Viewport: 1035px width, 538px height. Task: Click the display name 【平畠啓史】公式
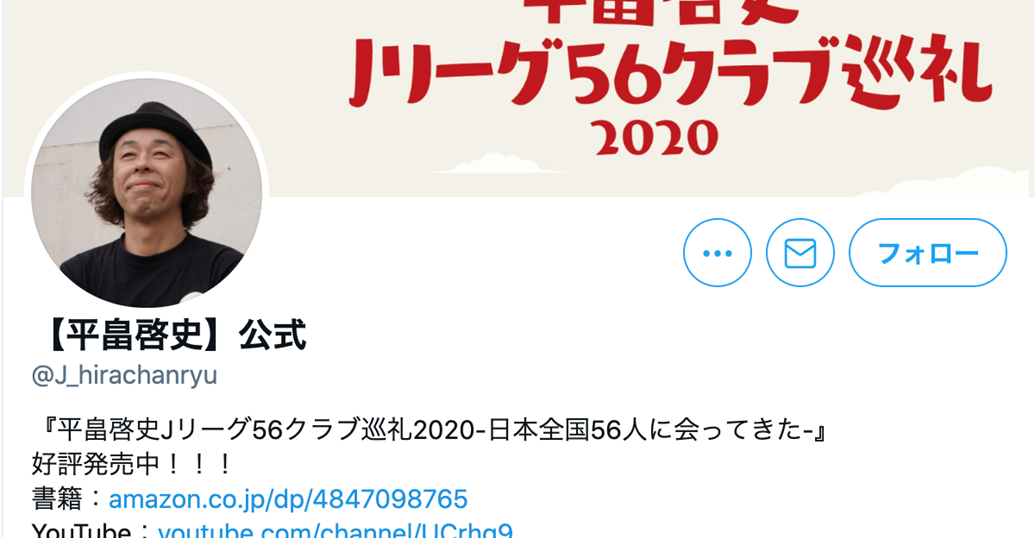tap(169, 335)
